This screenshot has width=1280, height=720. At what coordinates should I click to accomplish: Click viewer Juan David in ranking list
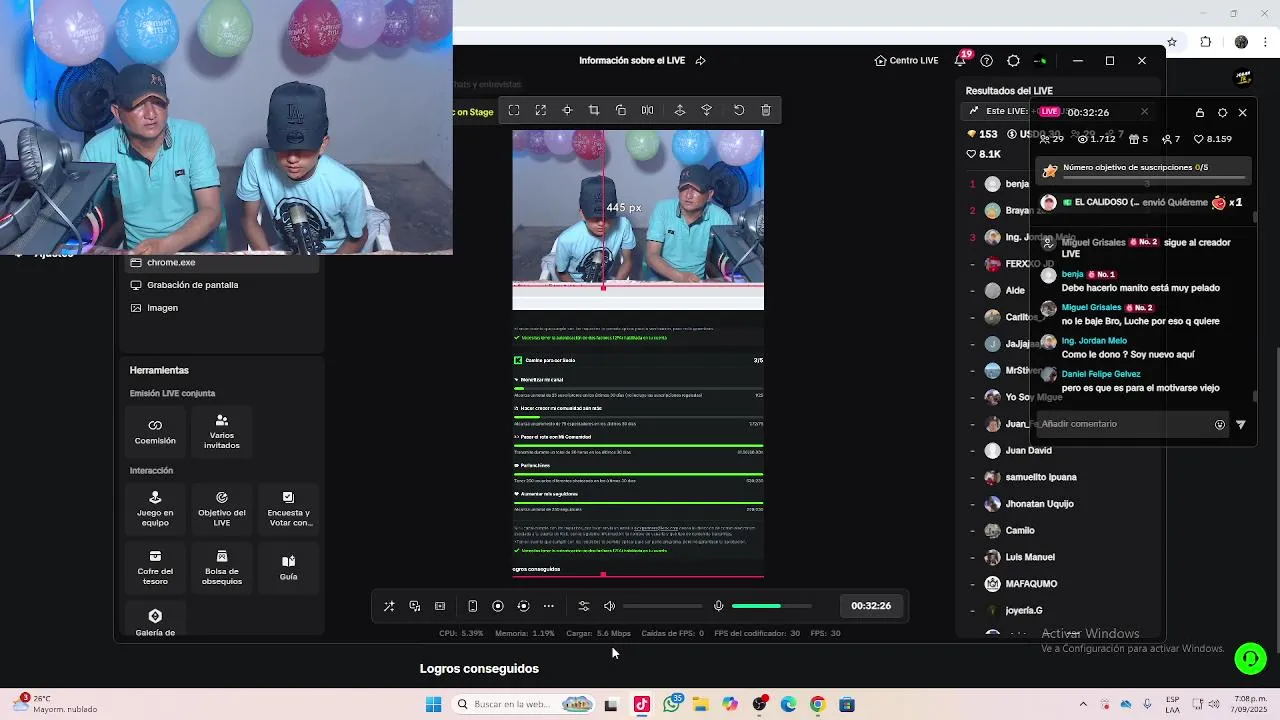click(1028, 450)
